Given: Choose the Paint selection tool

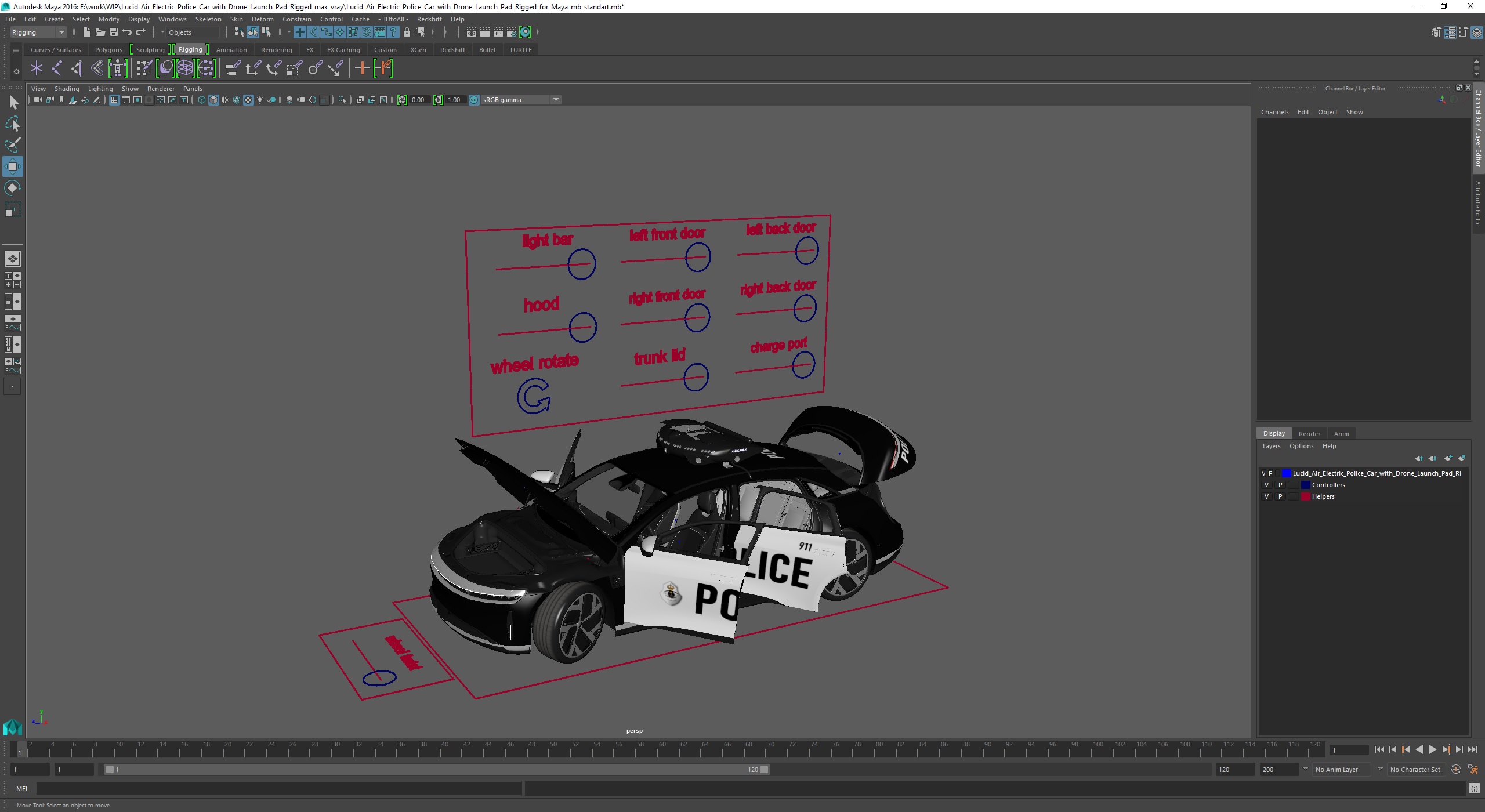Looking at the screenshot, I should pos(13,145).
